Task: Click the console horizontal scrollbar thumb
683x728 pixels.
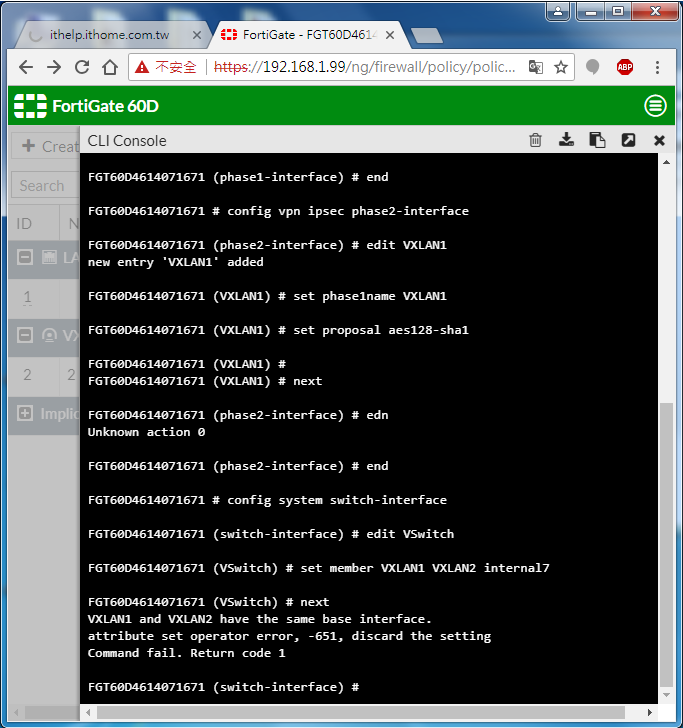Action: (361, 712)
